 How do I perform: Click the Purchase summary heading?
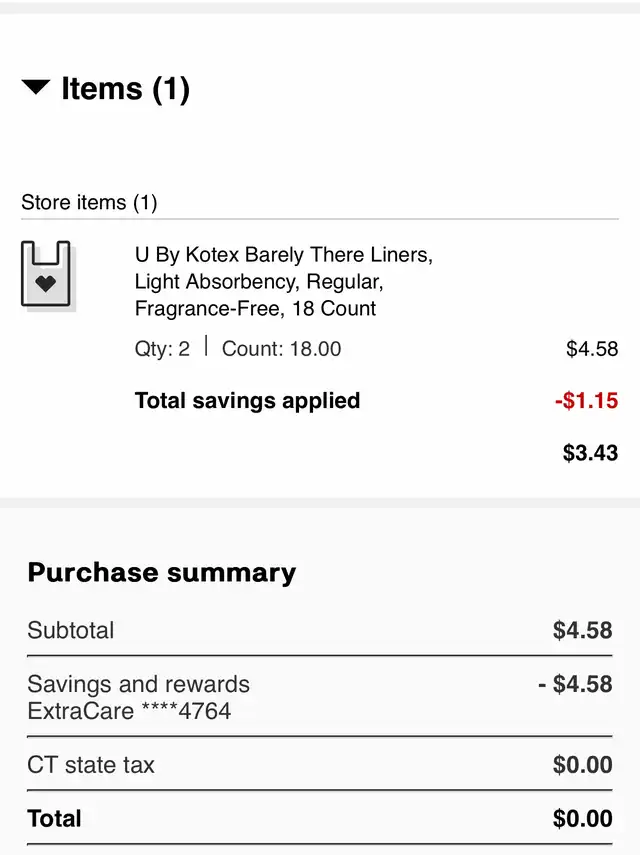coord(162,573)
